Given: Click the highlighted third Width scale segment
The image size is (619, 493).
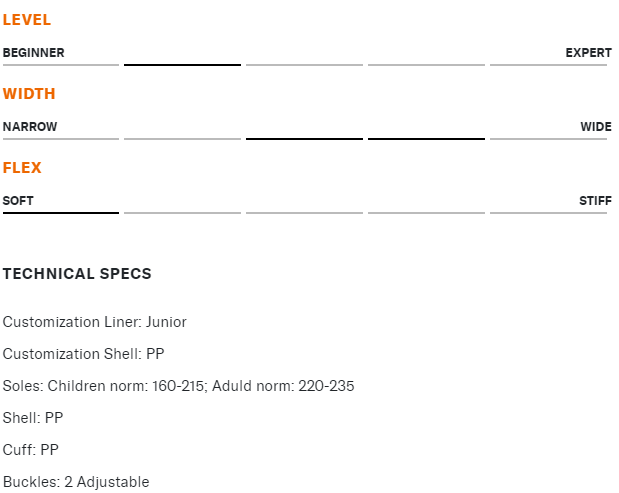Looking at the screenshot, I should tap(304, 138).
